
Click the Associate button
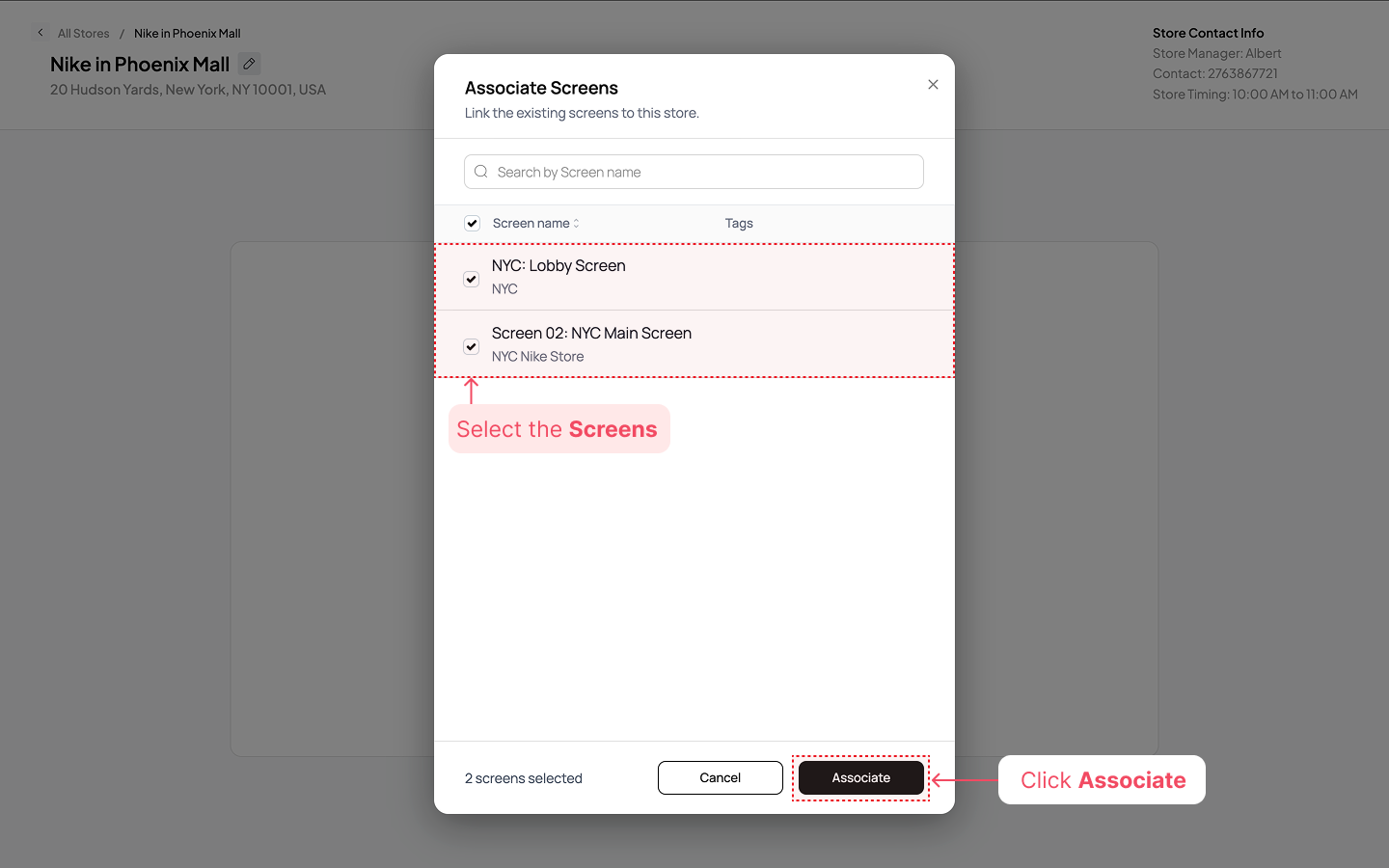860,778
